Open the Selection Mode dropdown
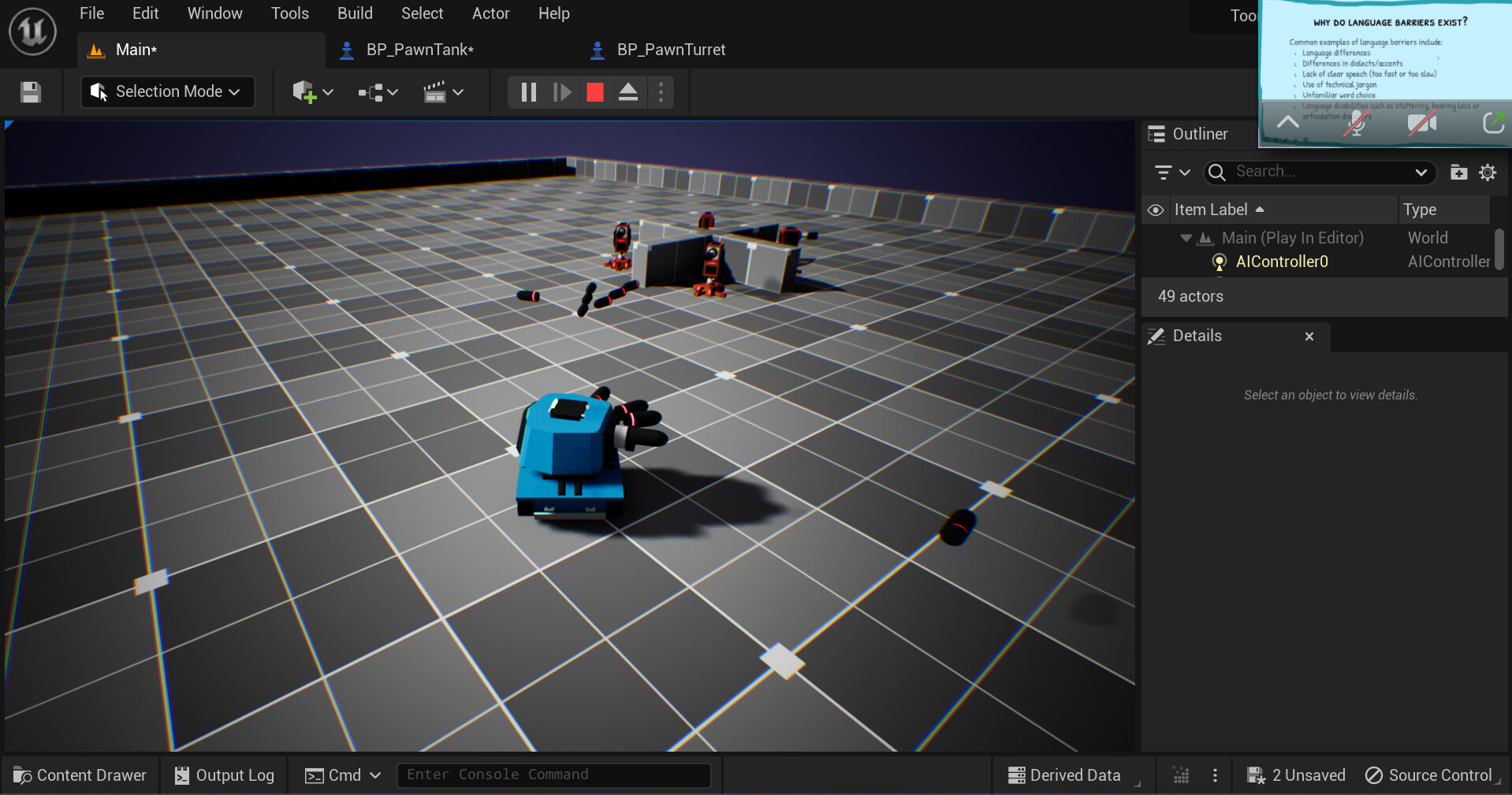 (x=166, y=92)
